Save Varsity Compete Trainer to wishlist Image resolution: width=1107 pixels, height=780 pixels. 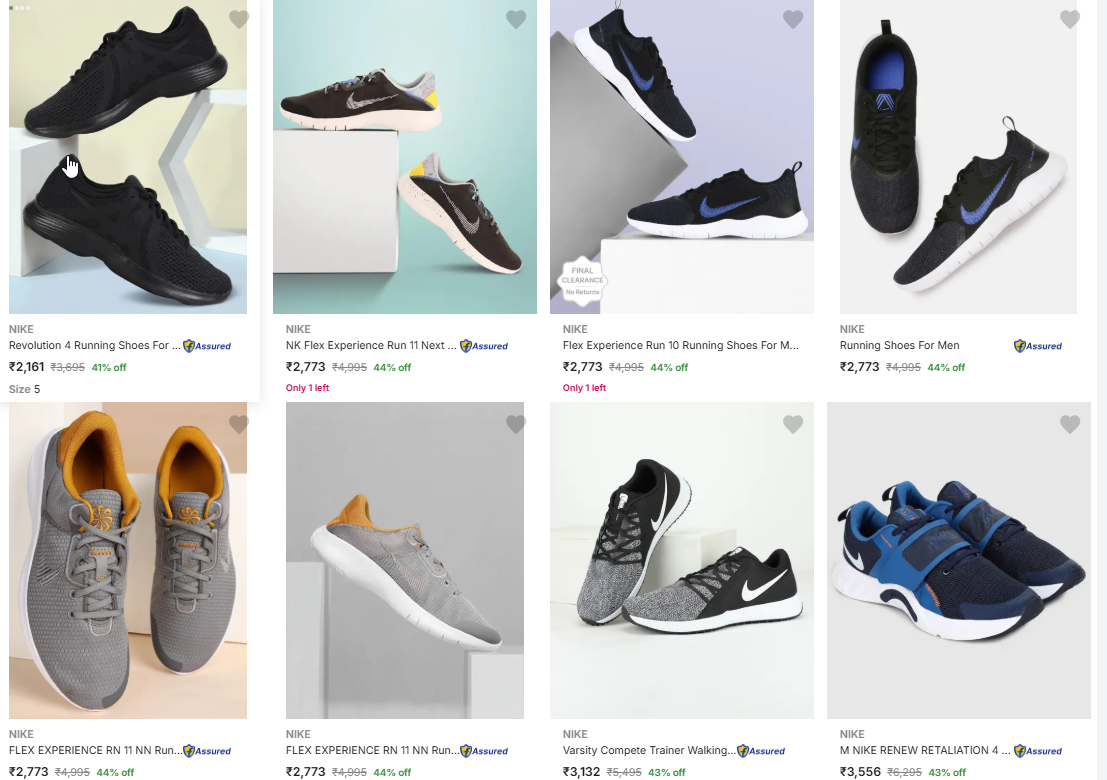click(792, 424)
